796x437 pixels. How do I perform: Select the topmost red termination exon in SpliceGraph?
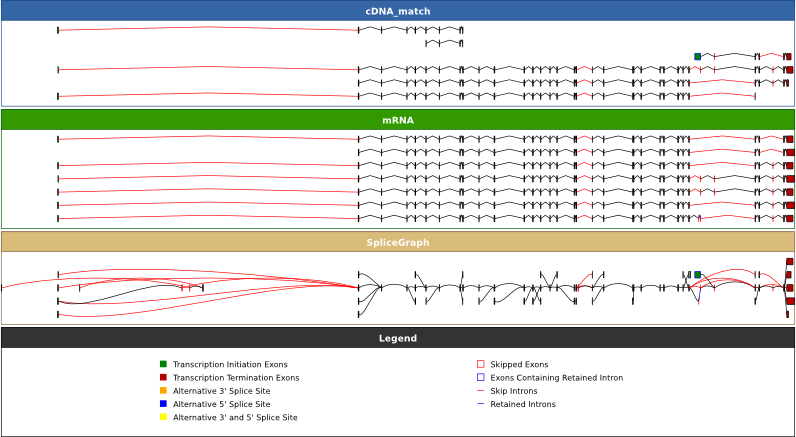point(789,262)
